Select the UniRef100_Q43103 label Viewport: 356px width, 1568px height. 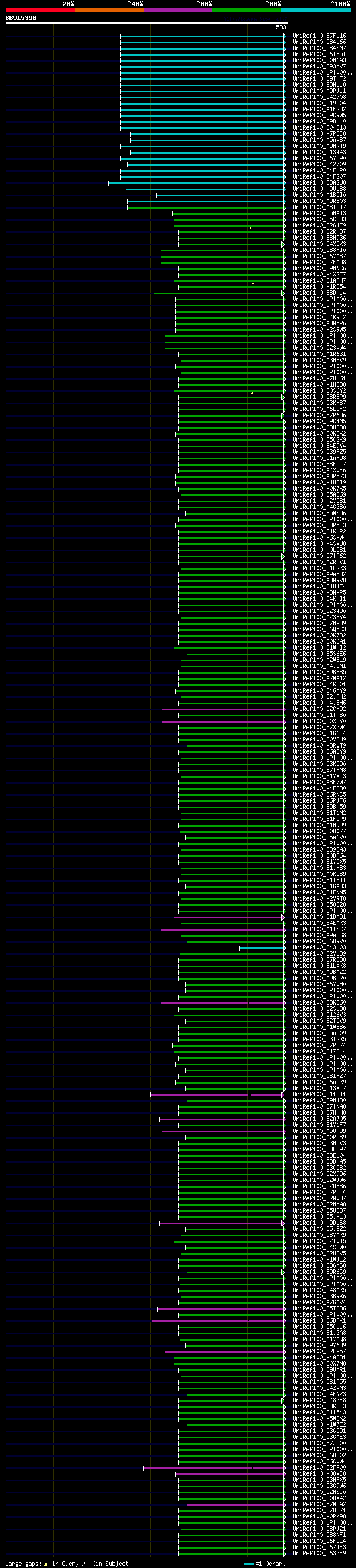[319, 948]
